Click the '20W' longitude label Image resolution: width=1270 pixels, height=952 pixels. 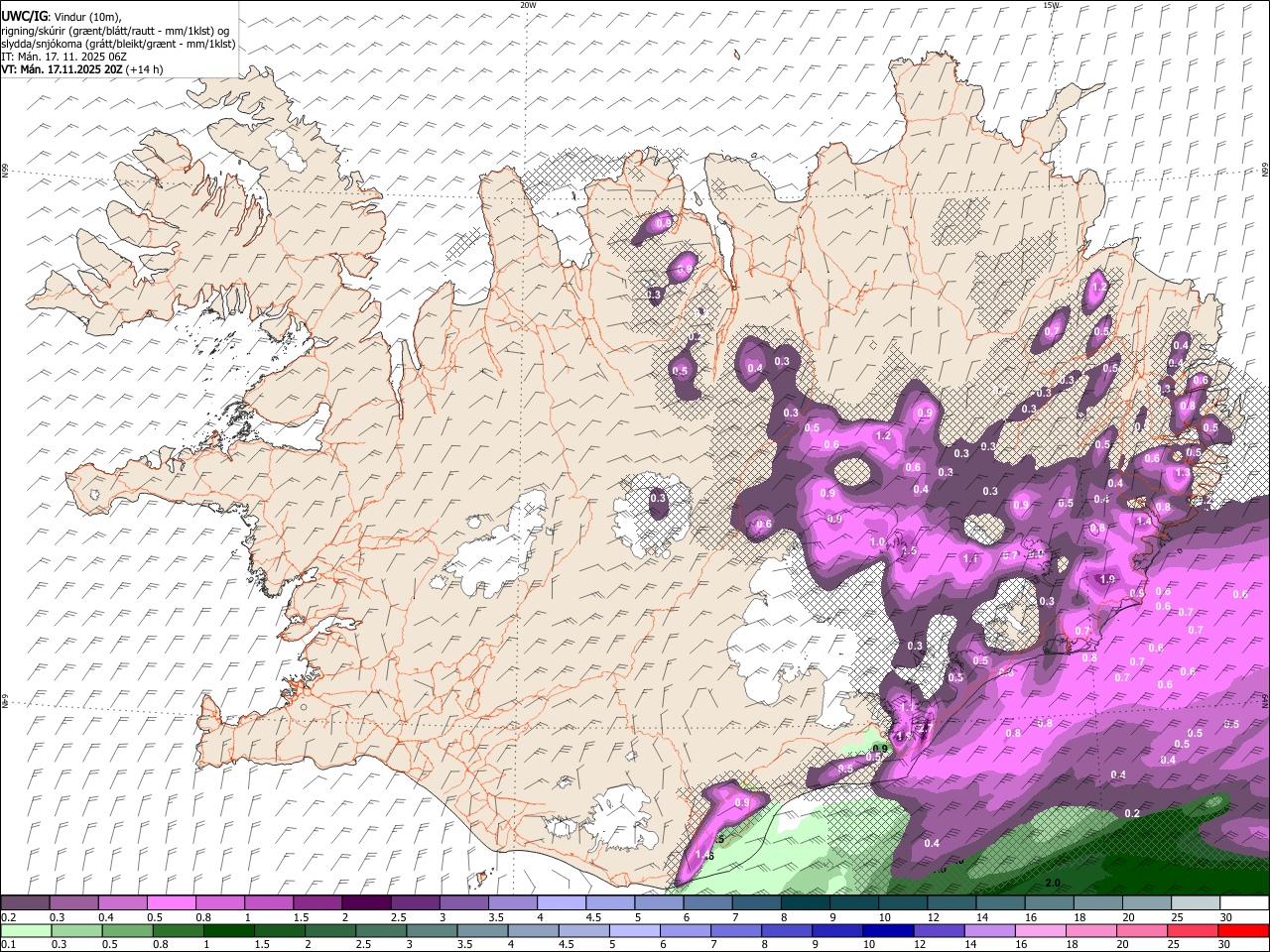pyautogui.click(x=528, y=5)
